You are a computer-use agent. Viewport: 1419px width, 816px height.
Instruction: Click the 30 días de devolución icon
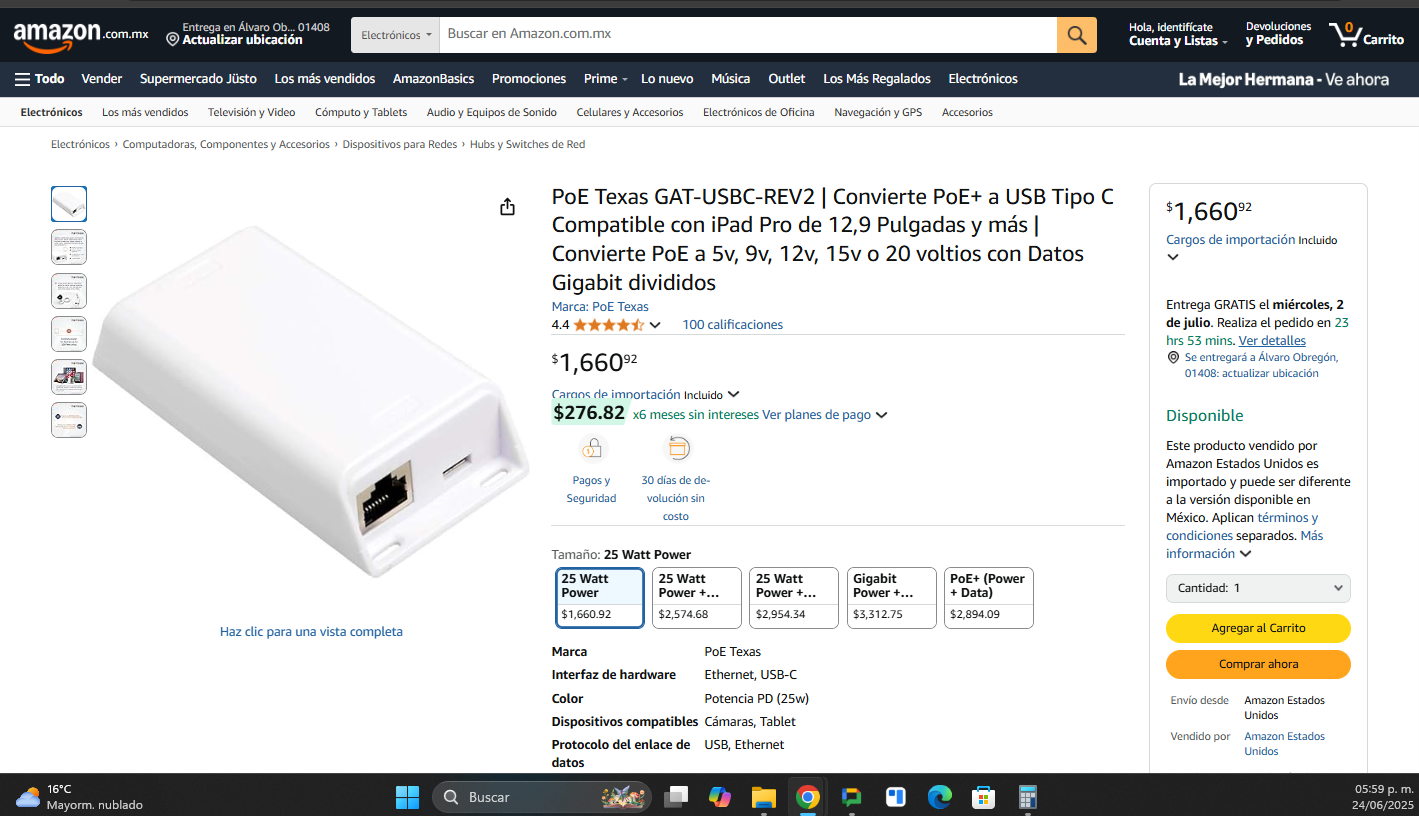[x=678, y=448]
